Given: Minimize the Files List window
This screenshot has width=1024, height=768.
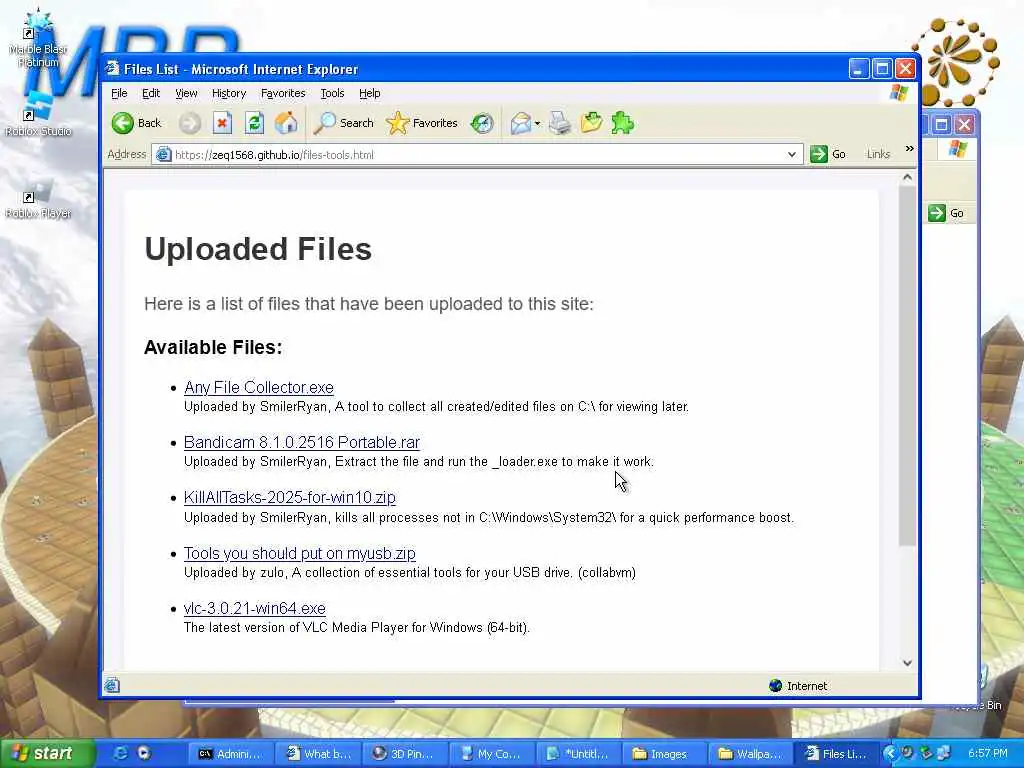Looking at the screenshot, I should 858,69.
